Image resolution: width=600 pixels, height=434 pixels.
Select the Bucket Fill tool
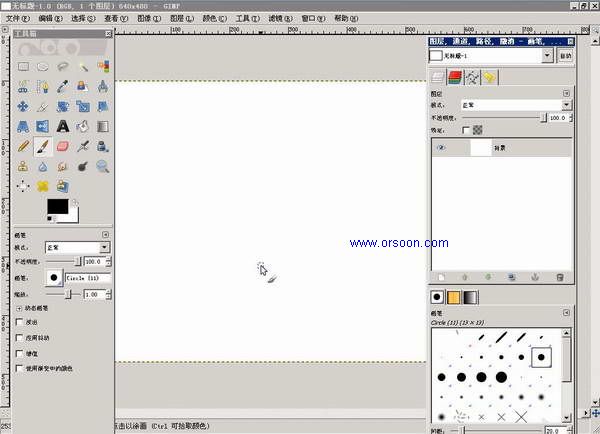coord(83,126)
